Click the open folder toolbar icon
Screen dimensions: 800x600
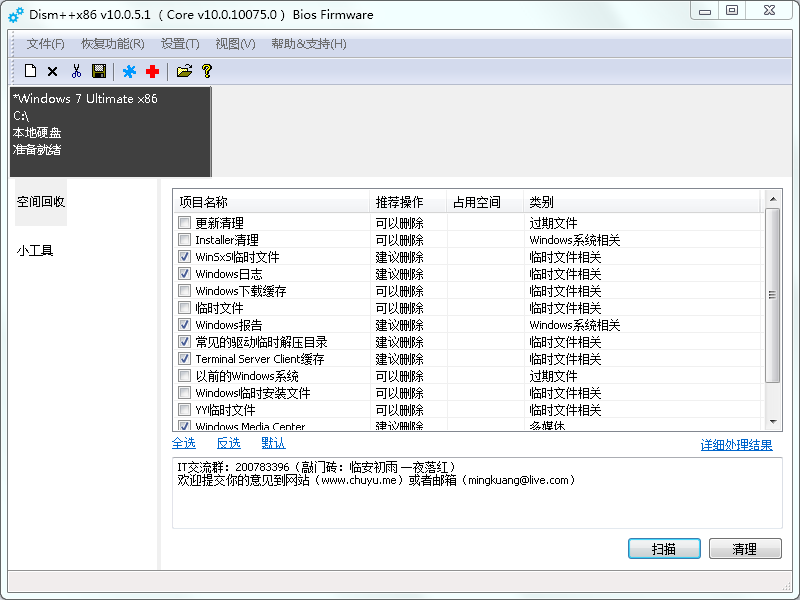(x=184, y=71)
